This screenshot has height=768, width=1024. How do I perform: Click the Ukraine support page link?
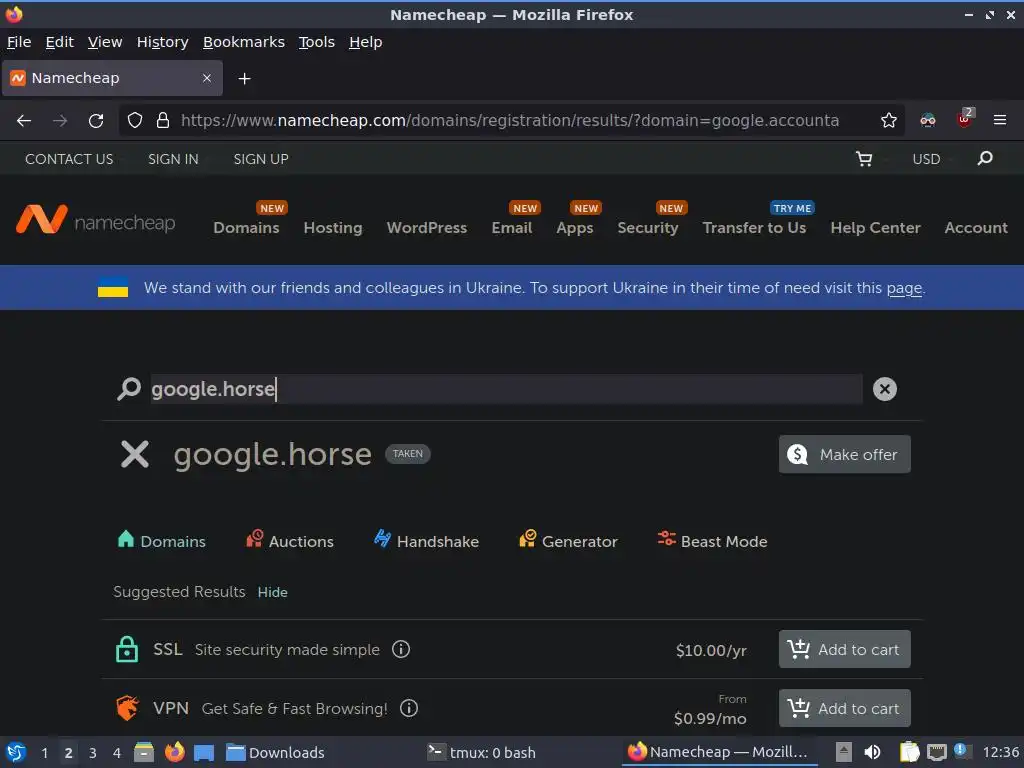click(904, 288)
